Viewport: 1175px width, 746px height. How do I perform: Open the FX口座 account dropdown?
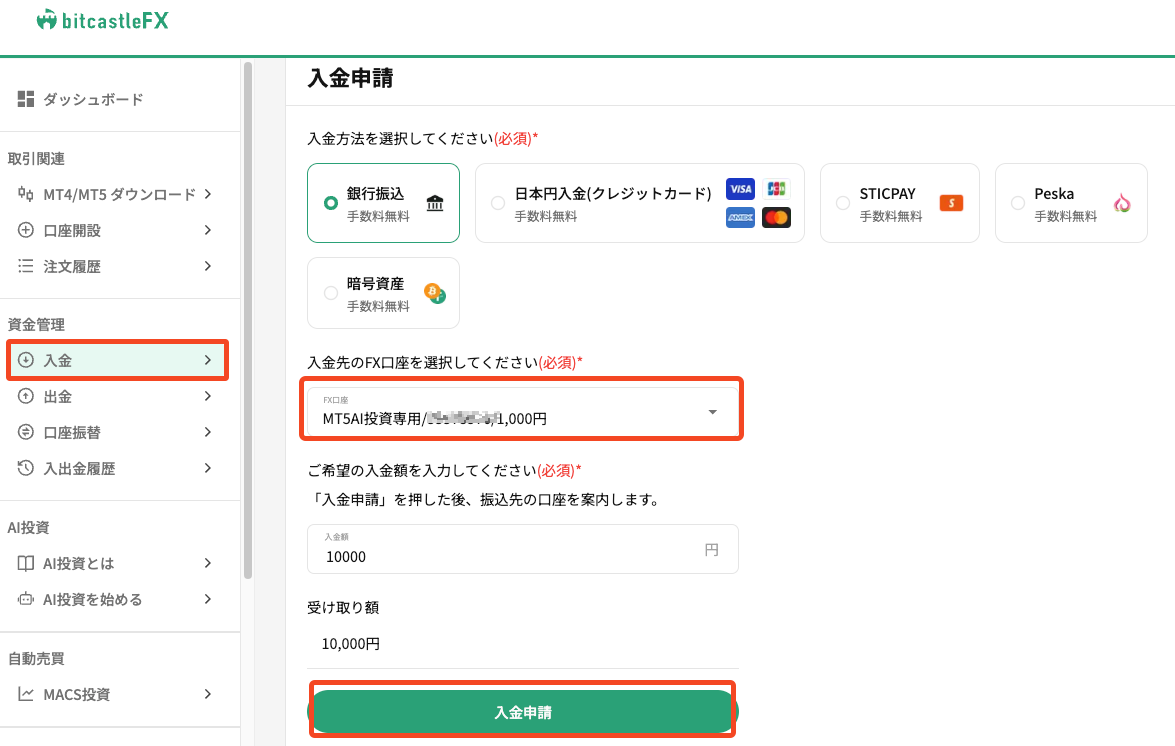522,411
